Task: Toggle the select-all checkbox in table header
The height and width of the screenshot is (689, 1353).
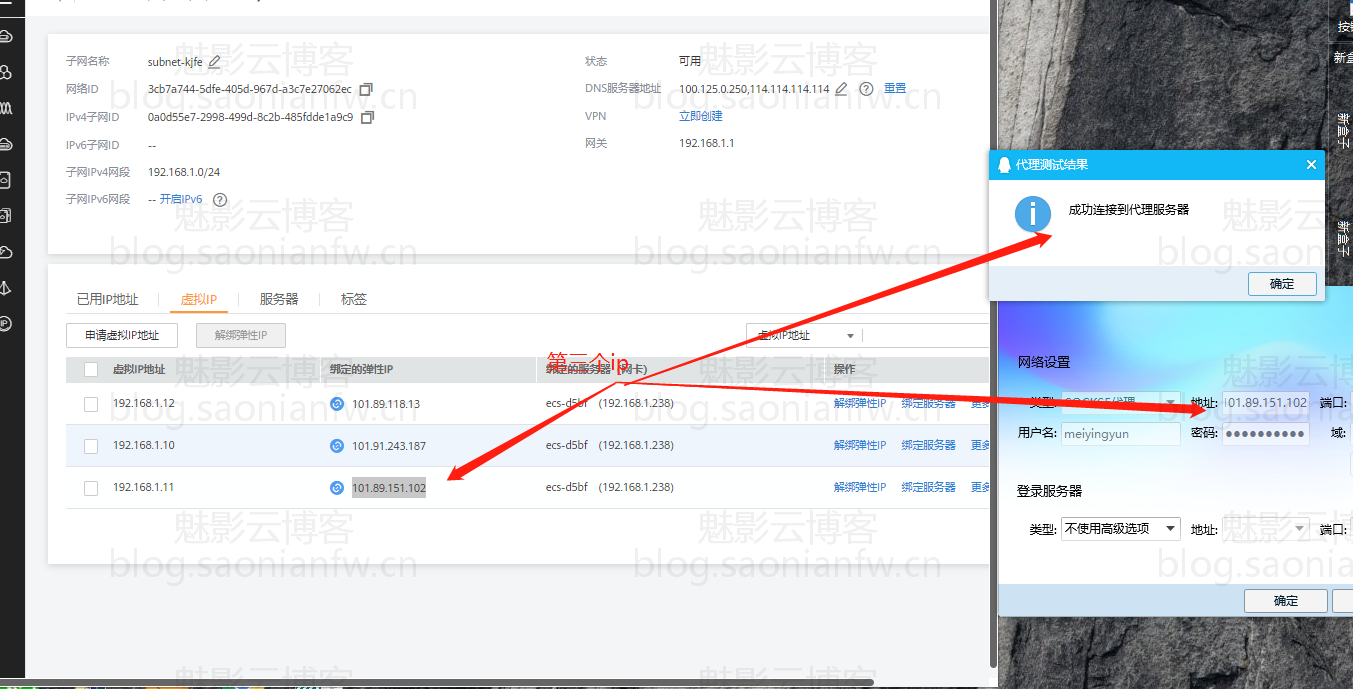Action: tap(91, 370)
